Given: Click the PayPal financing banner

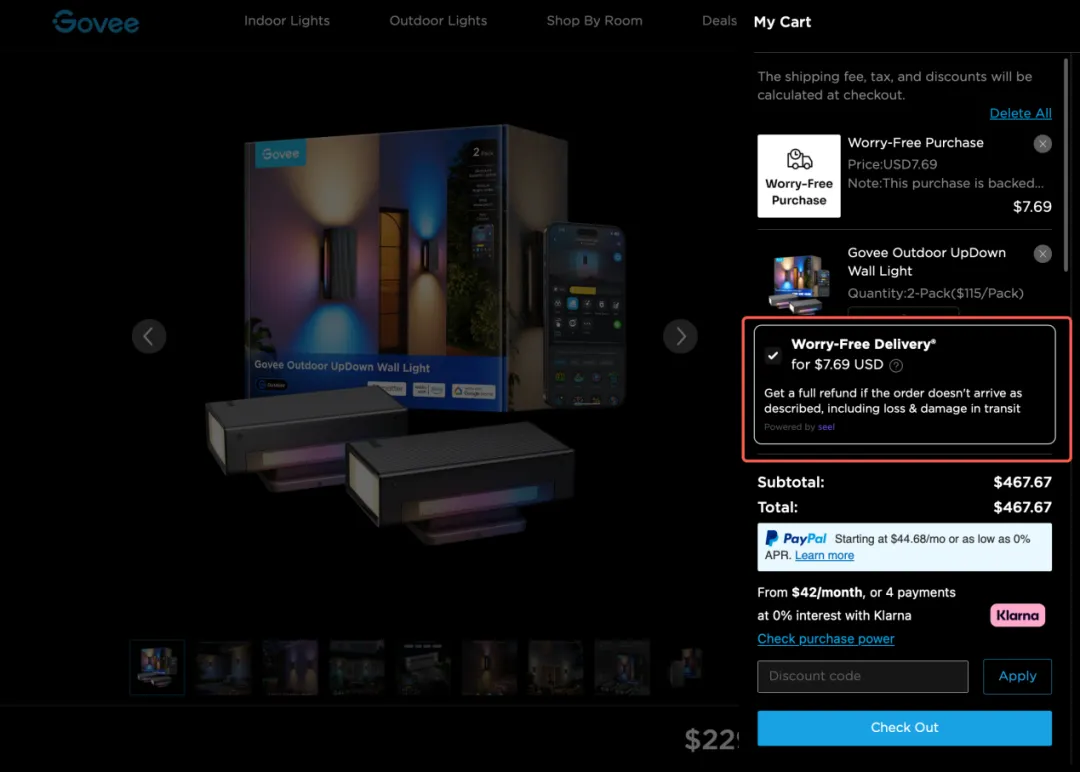Looking at the screenshot, I should point(904,547).
